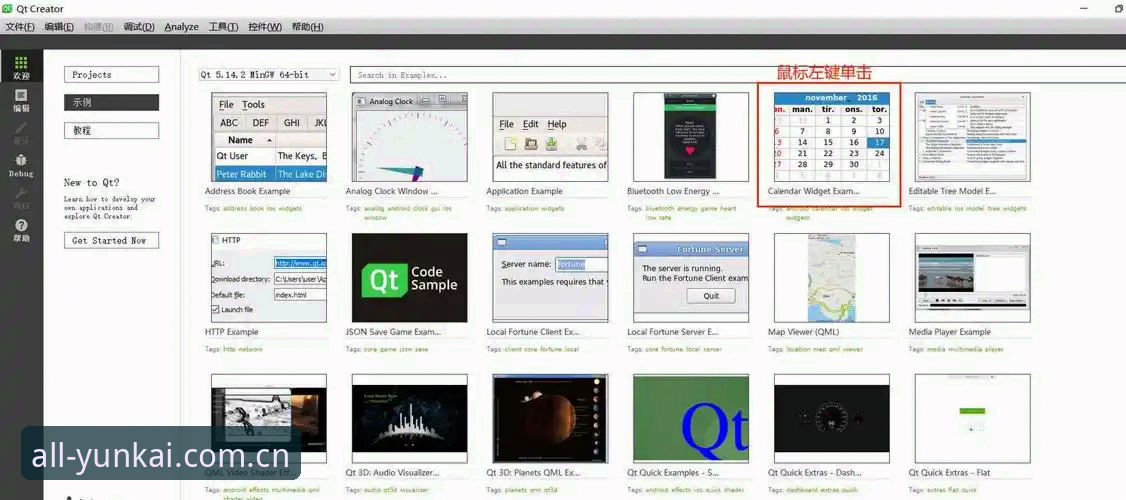Click 'multimedia' tag under Media Player Example
This screenshot has height=500, width=1126.
[x=964, y=349]
